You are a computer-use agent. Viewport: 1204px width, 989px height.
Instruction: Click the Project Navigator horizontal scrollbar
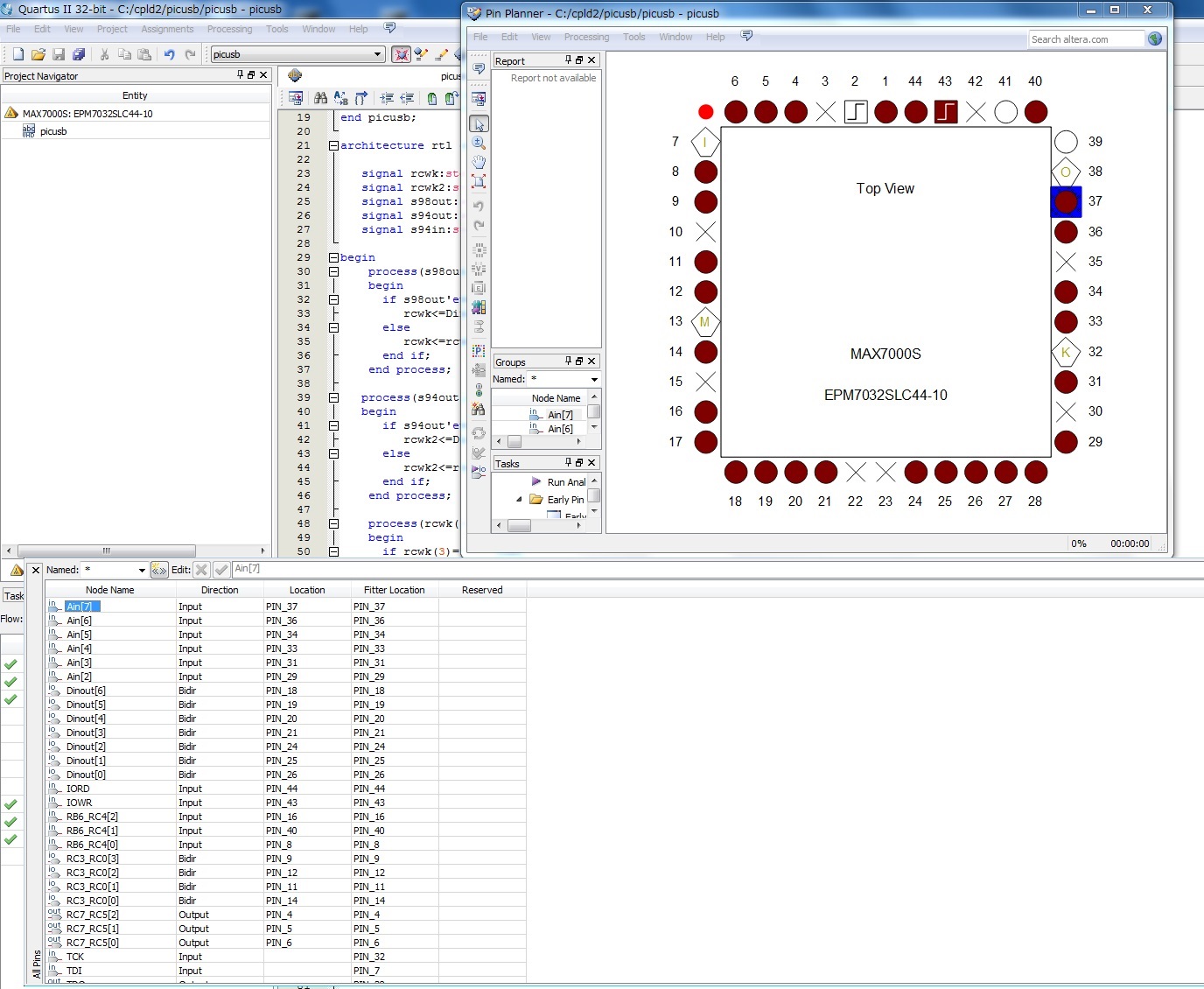coord(107,551)
